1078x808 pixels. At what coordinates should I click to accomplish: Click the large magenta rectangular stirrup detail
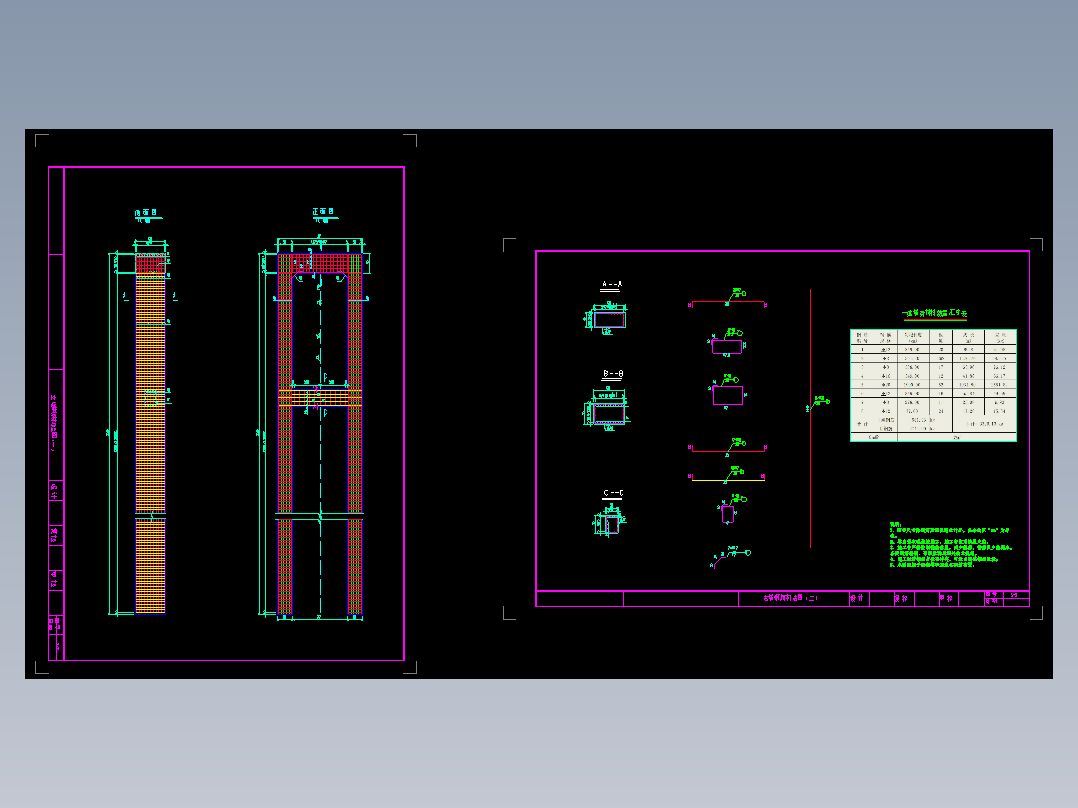pos(727,395)
